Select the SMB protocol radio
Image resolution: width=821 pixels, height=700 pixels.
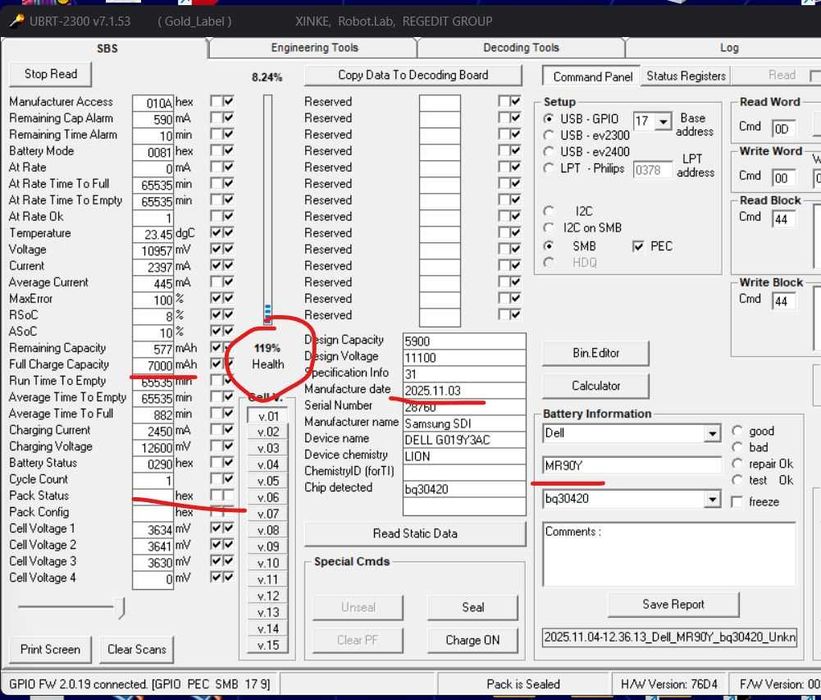tap(548, 246)
